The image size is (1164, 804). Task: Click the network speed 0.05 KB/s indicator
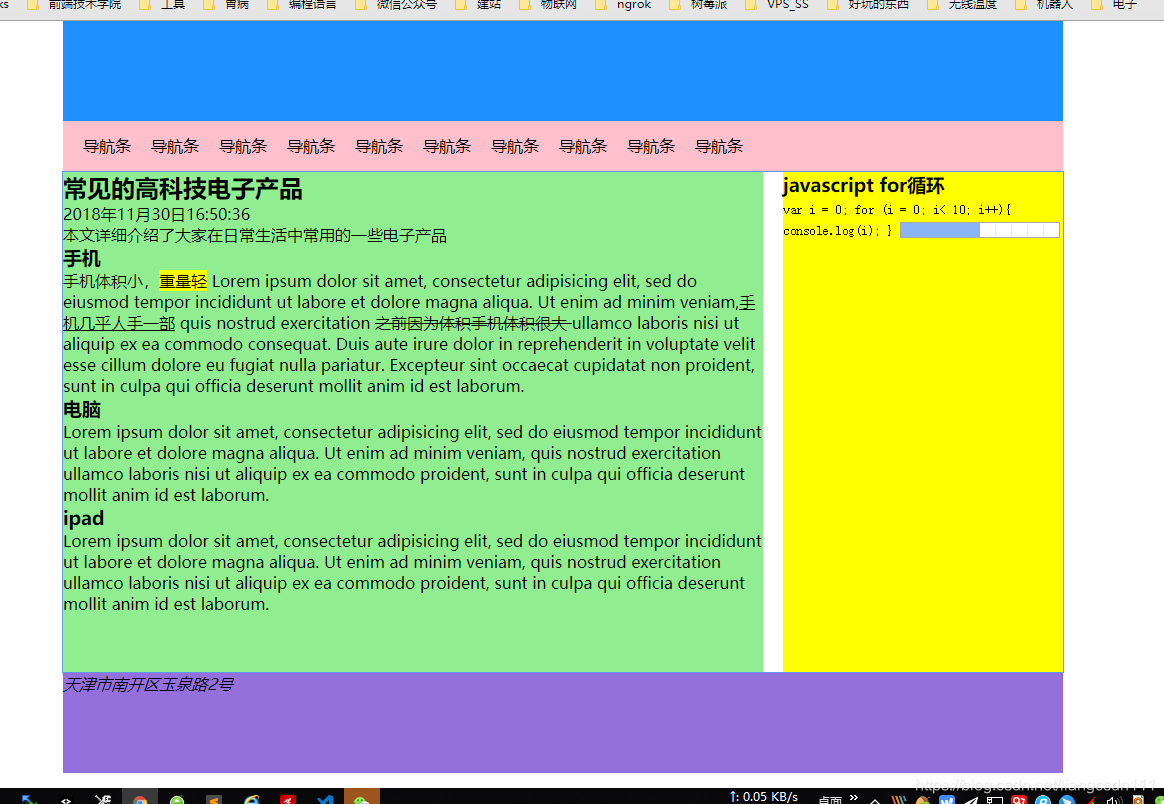(x=764, y=797)
